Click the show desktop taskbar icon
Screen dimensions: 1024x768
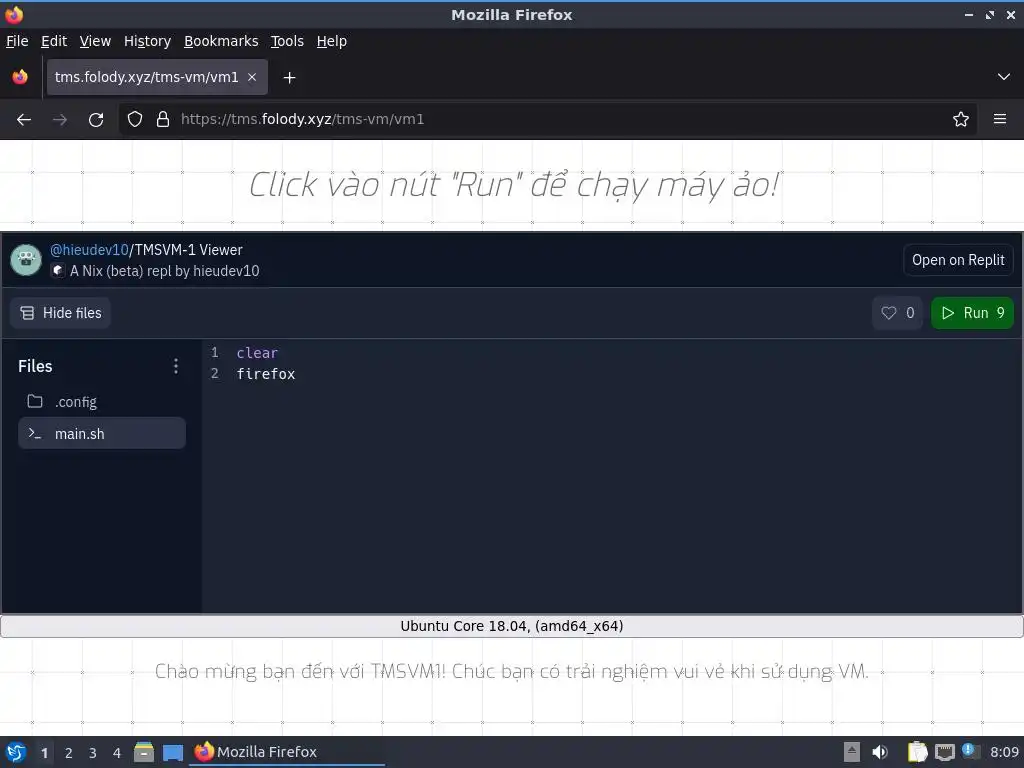click(x=173, y=752)
